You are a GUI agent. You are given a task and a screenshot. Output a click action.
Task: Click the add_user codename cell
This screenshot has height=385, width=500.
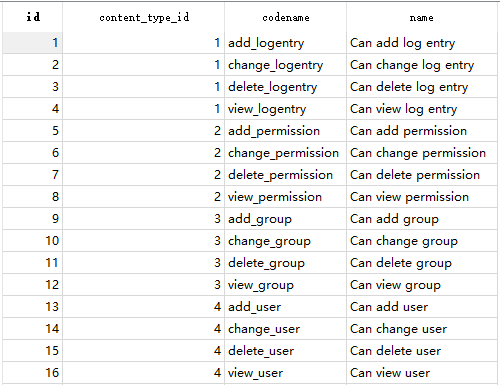[286, 307]
